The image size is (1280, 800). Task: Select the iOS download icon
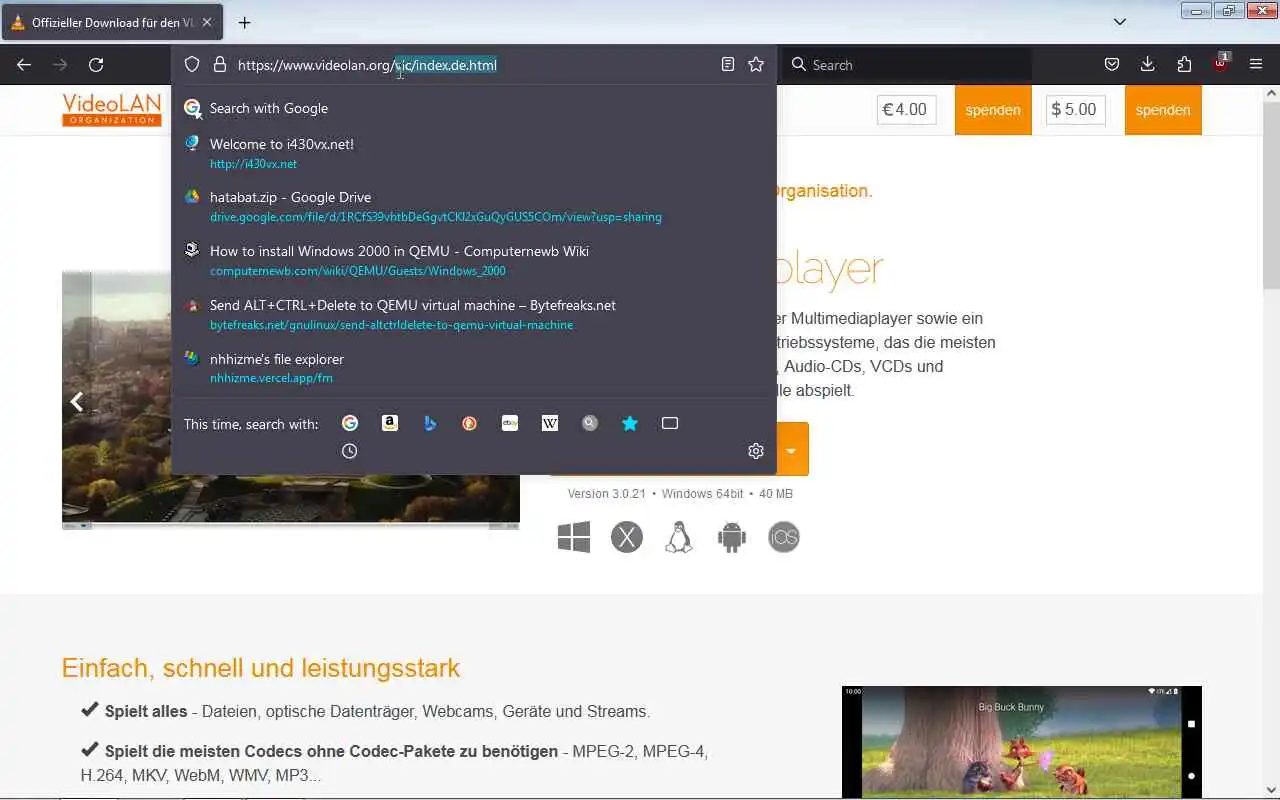pos(784,537)
